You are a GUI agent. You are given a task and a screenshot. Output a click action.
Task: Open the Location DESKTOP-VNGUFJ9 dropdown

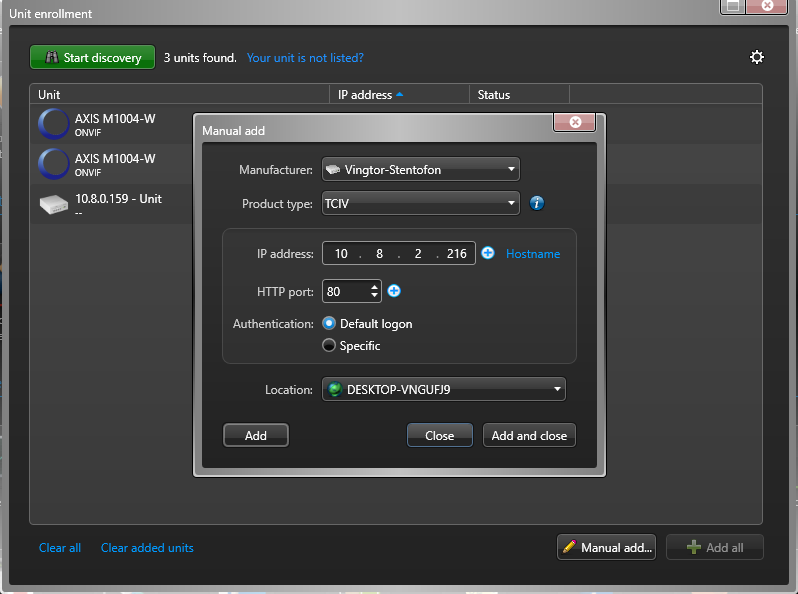coord(443,390)
